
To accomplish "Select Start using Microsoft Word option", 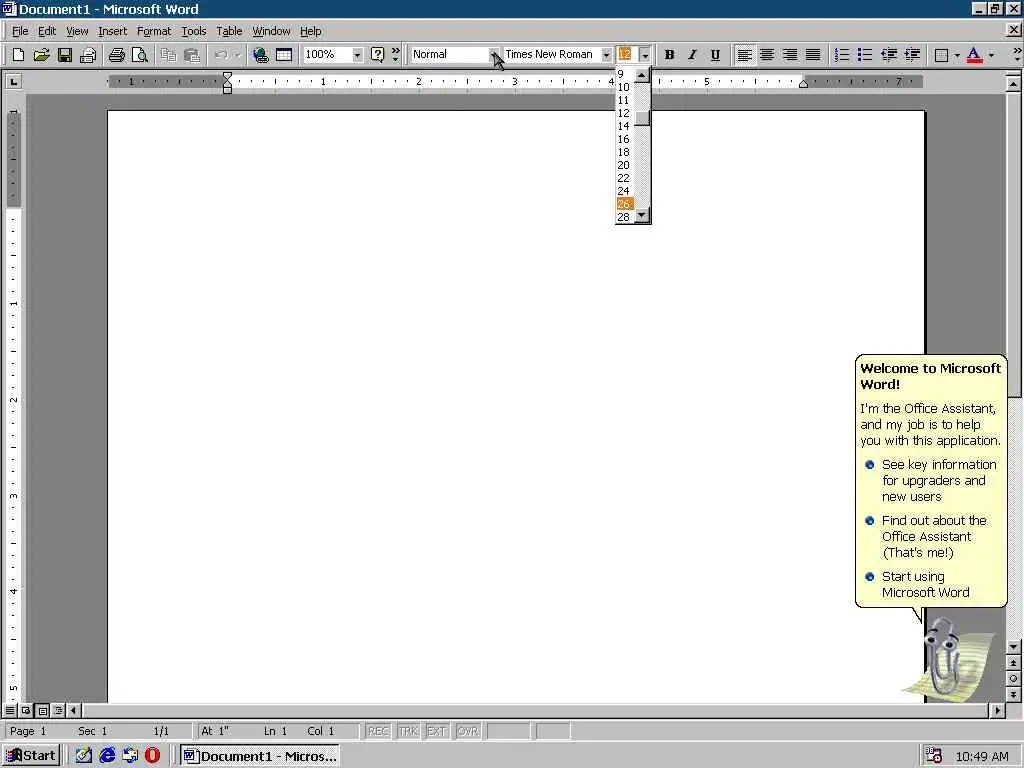I will (925, 584).
